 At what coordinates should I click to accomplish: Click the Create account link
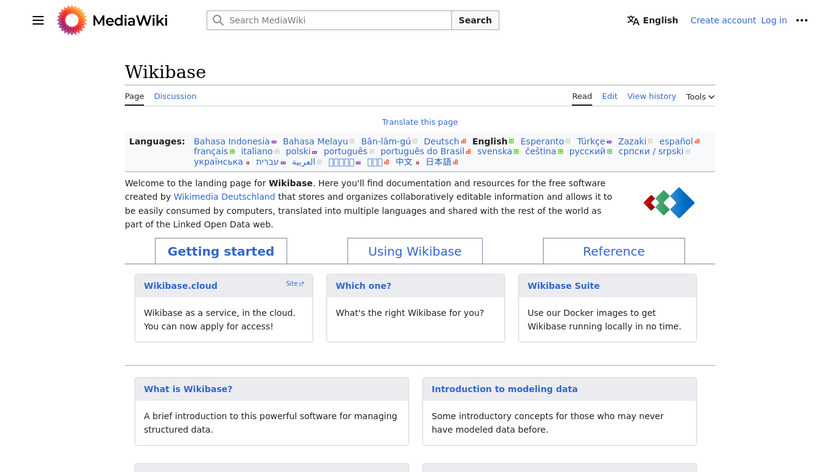(x=722, y=20)
